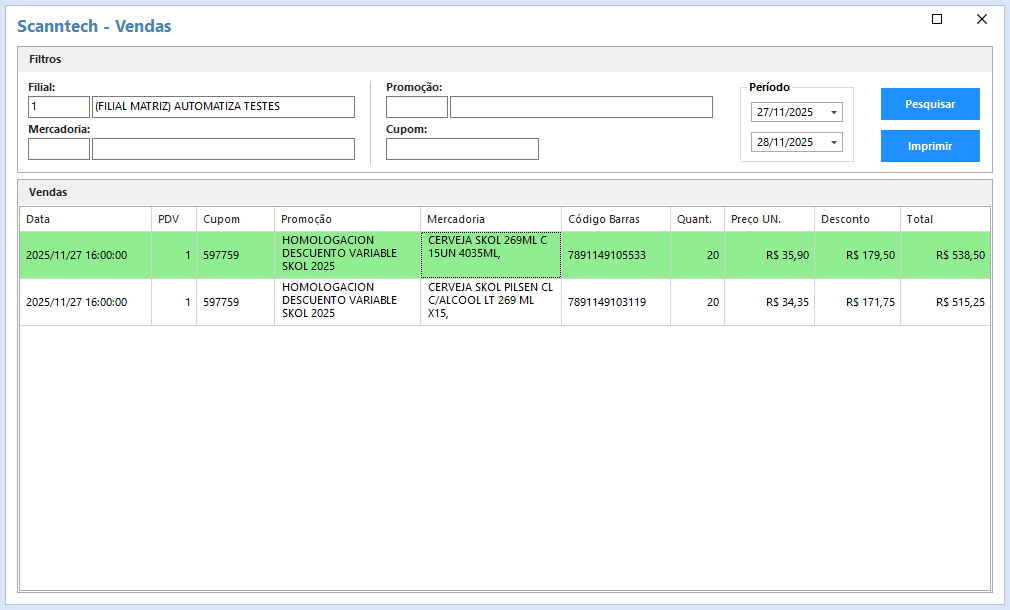Select the CERVEJA SKOL PILSEN row

[x=490, y=301]
